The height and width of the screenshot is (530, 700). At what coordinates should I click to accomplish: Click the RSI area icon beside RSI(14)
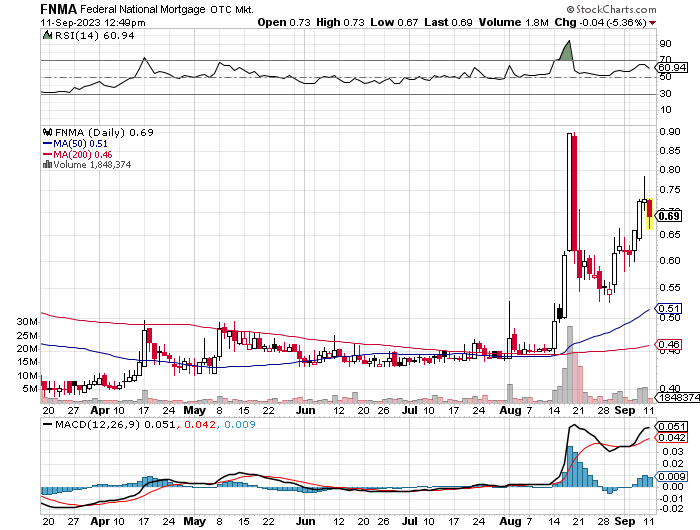(x=47, y=35)
